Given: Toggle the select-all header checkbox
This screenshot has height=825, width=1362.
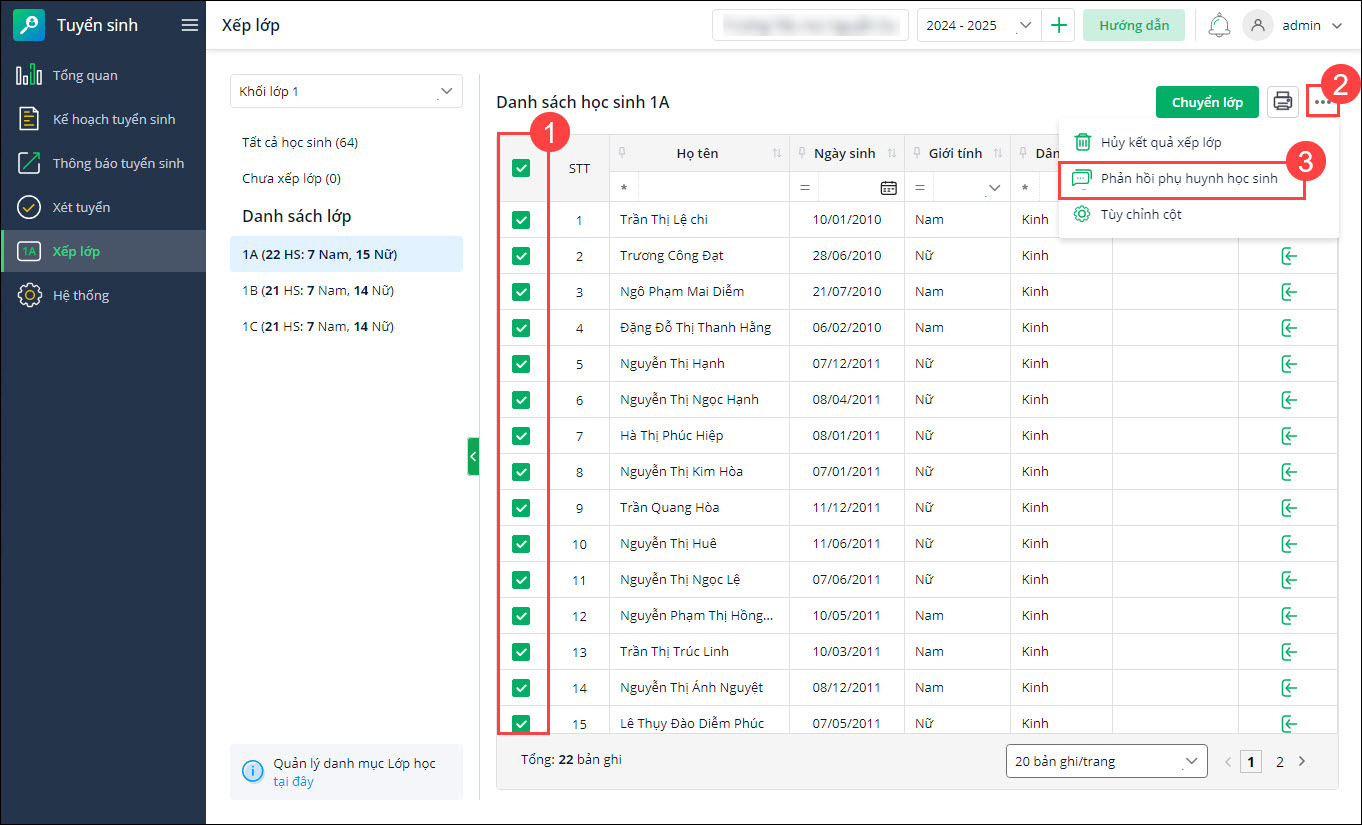Looking at the screenshot, I should pyautogui.click(x=521, y=168).
